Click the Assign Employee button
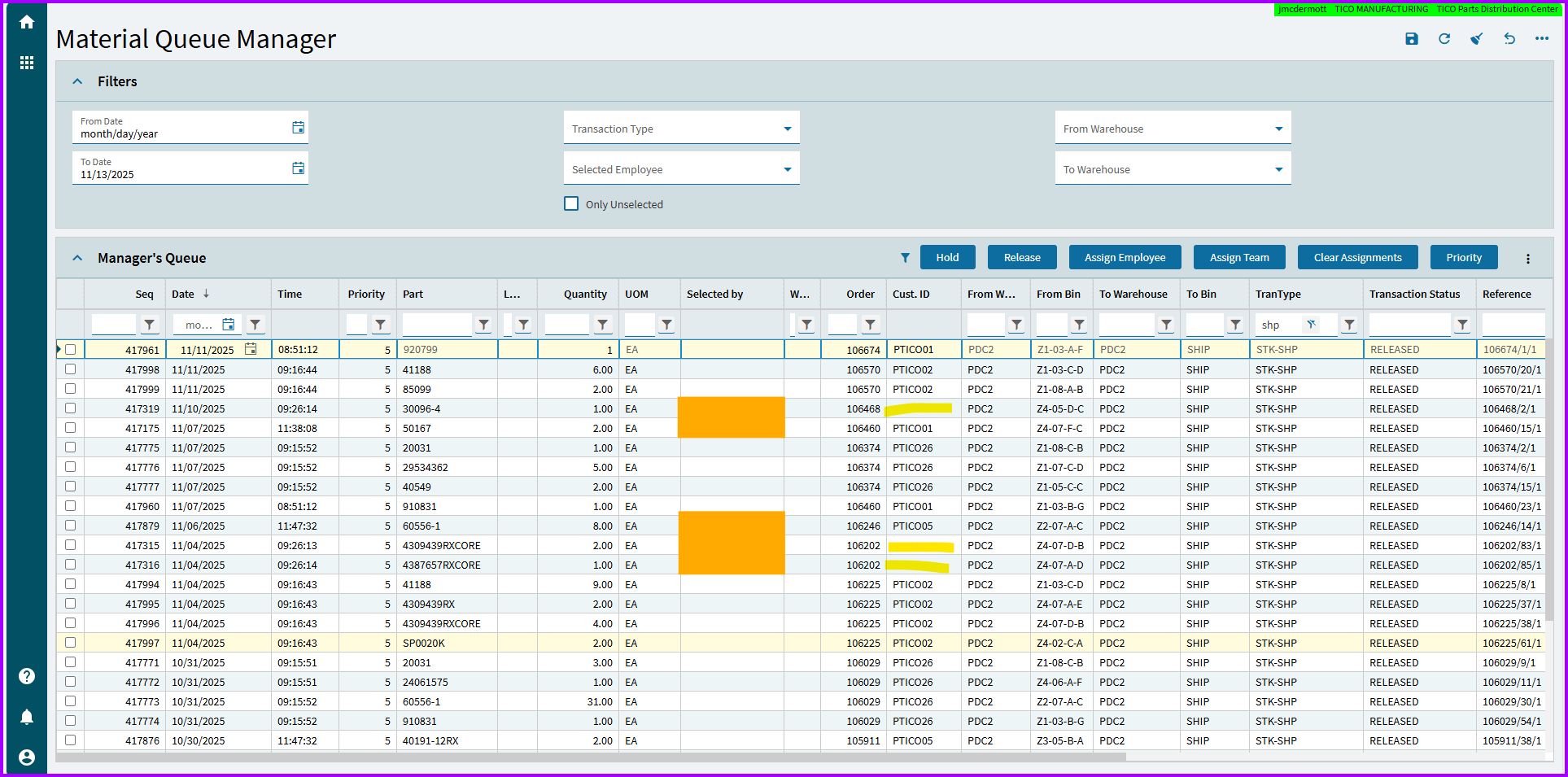The width and height of the screenshot is (1568, 777). pos(1125,257)
